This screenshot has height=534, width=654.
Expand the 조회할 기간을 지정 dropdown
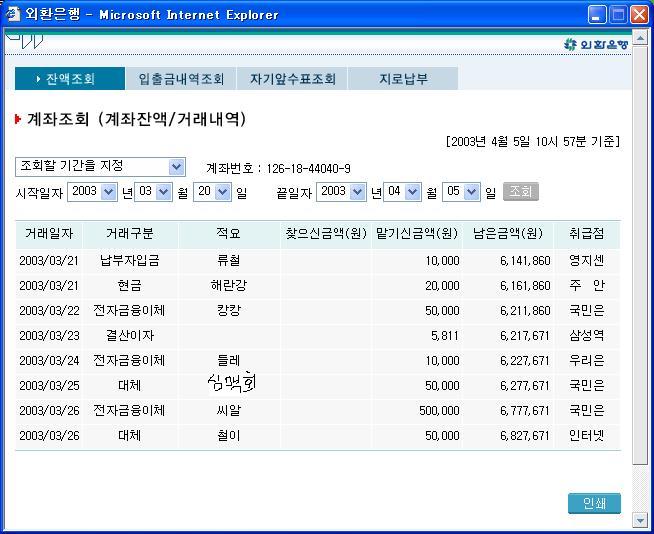[x=176, y=167]
